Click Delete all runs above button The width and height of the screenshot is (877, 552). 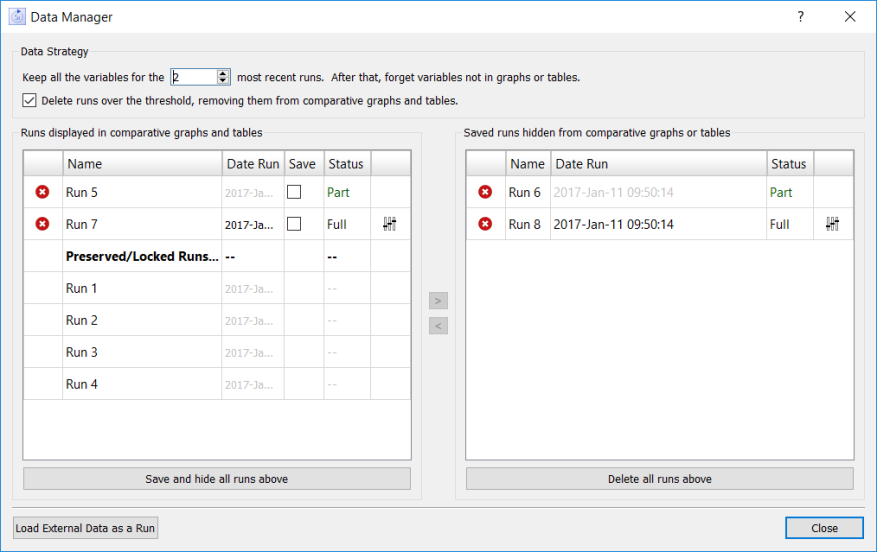pos(659,479)
